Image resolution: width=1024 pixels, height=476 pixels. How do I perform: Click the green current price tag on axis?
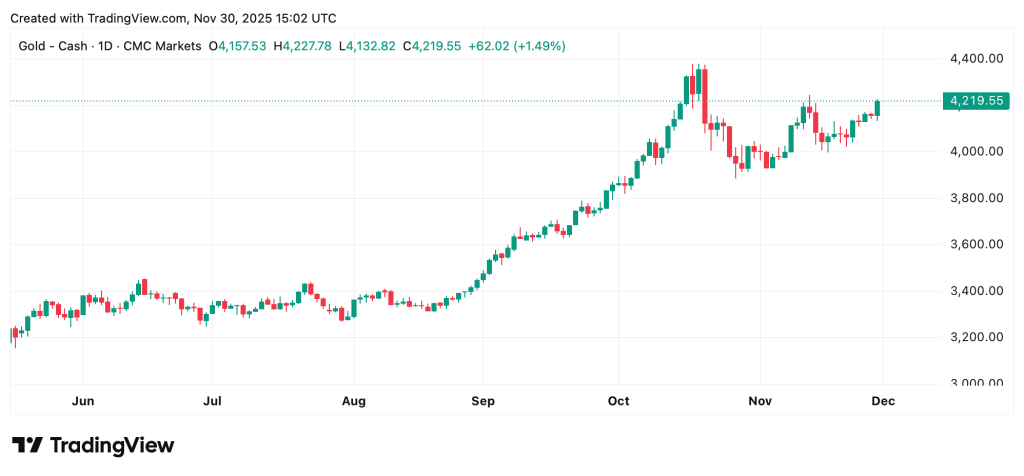(976, 101)
